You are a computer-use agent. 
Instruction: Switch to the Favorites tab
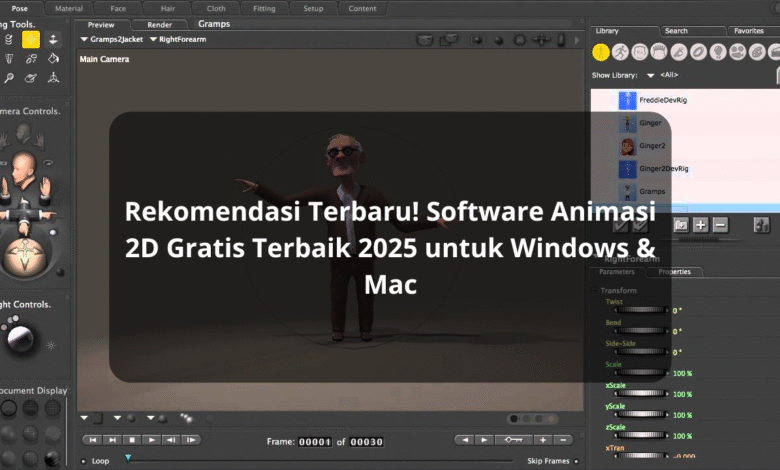[749, 31]
